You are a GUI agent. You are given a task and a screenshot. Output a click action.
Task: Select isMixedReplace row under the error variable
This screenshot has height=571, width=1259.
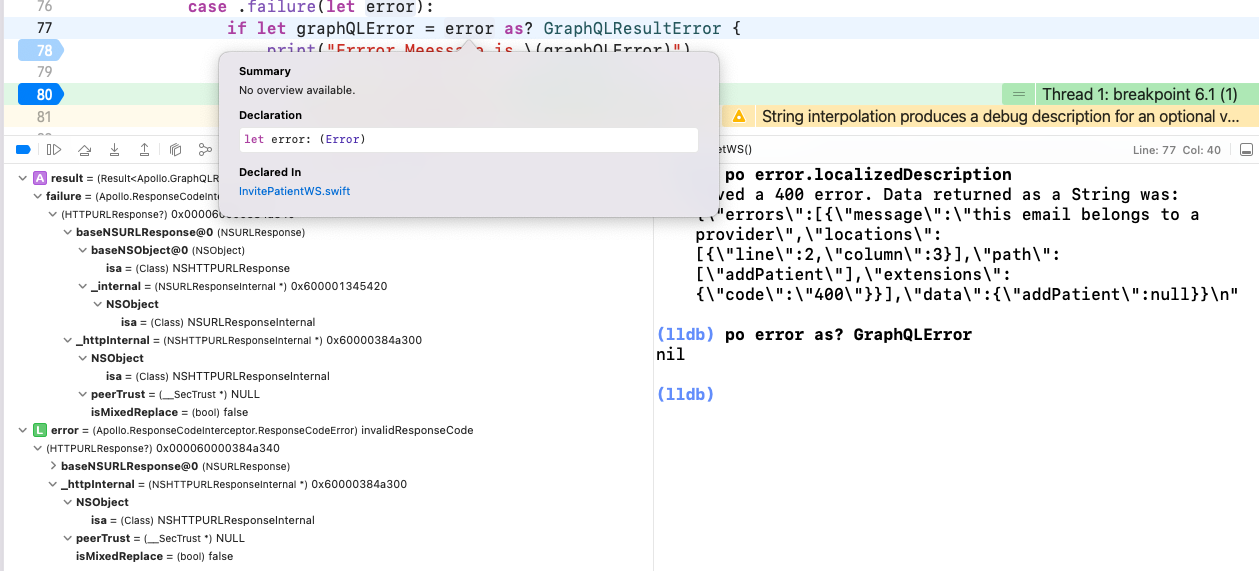154,556
